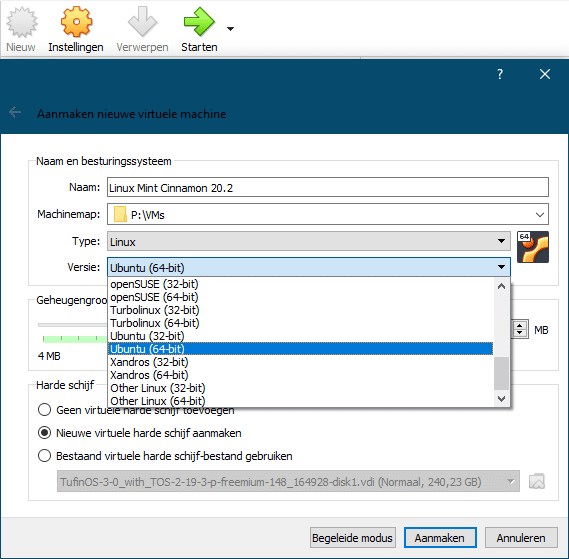569x559 pixels.
Task: Click the 64-bit OS logo icon
Action: 532,247
